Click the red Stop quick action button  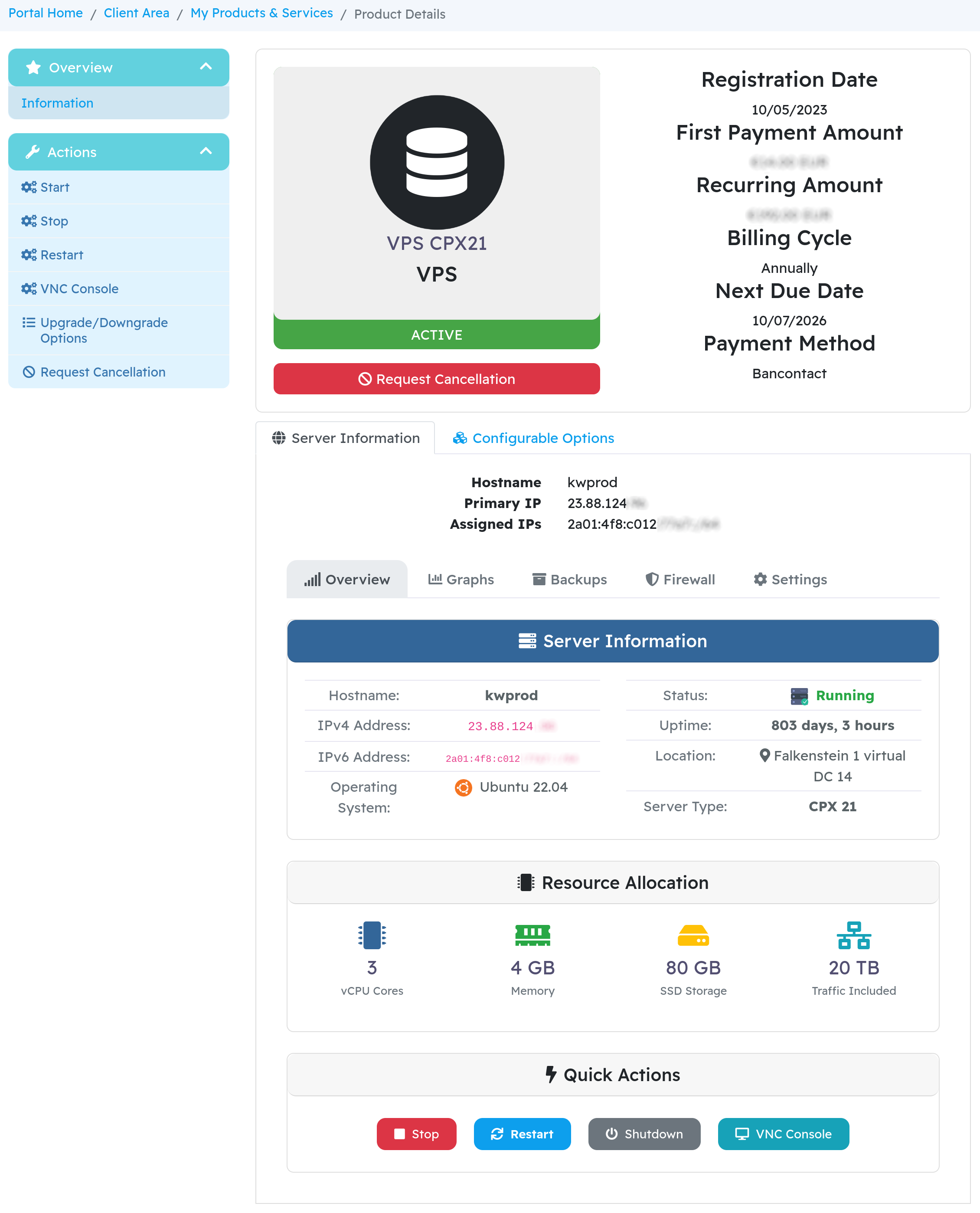(417, 1134)
